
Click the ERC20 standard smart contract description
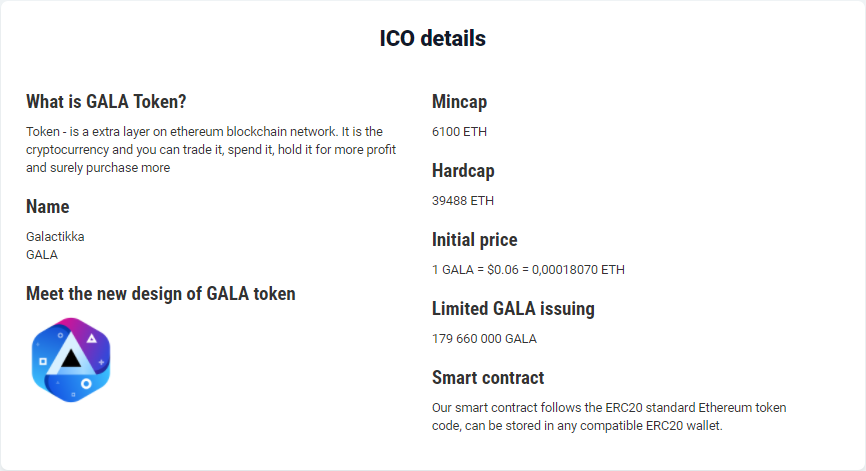(x=609, y=417)
